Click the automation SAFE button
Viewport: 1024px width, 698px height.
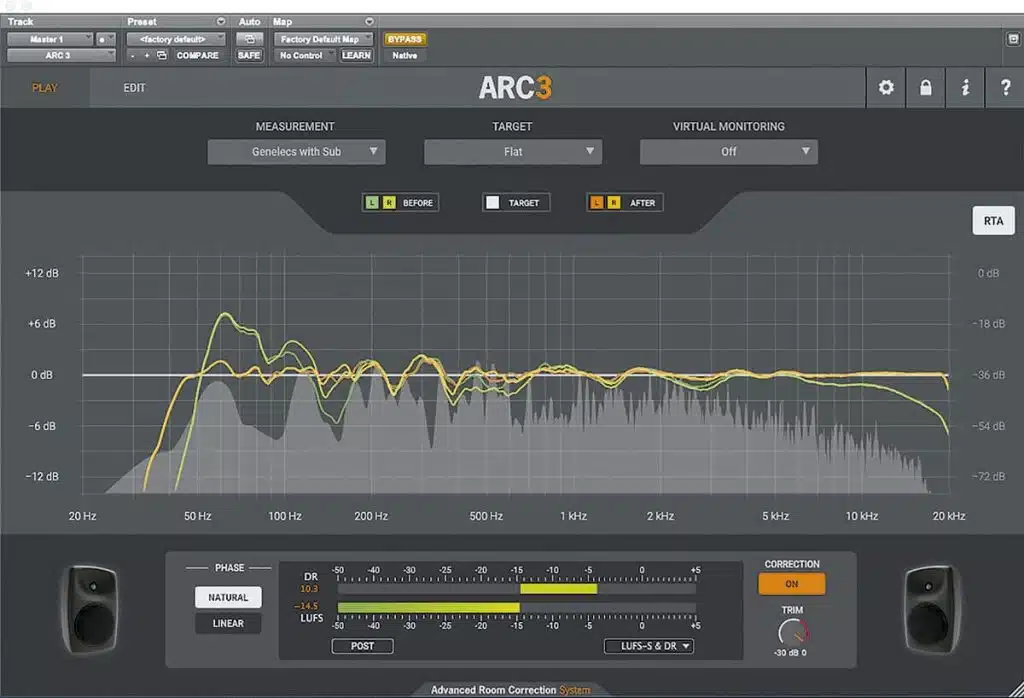[x=249, y=56]
